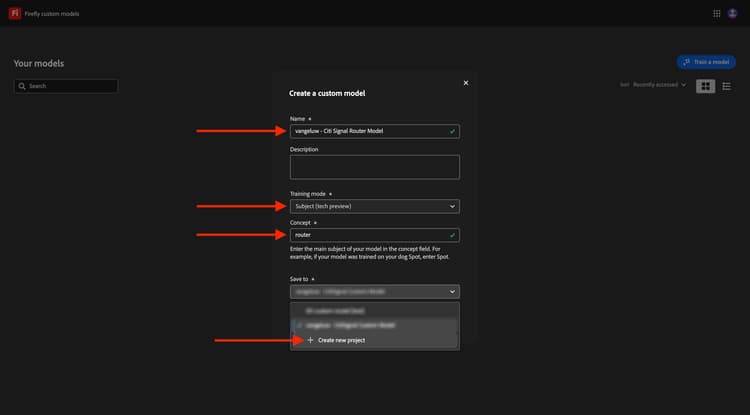Click the Name input field
This screenshot has height=415, width=750.
point(375,131)
